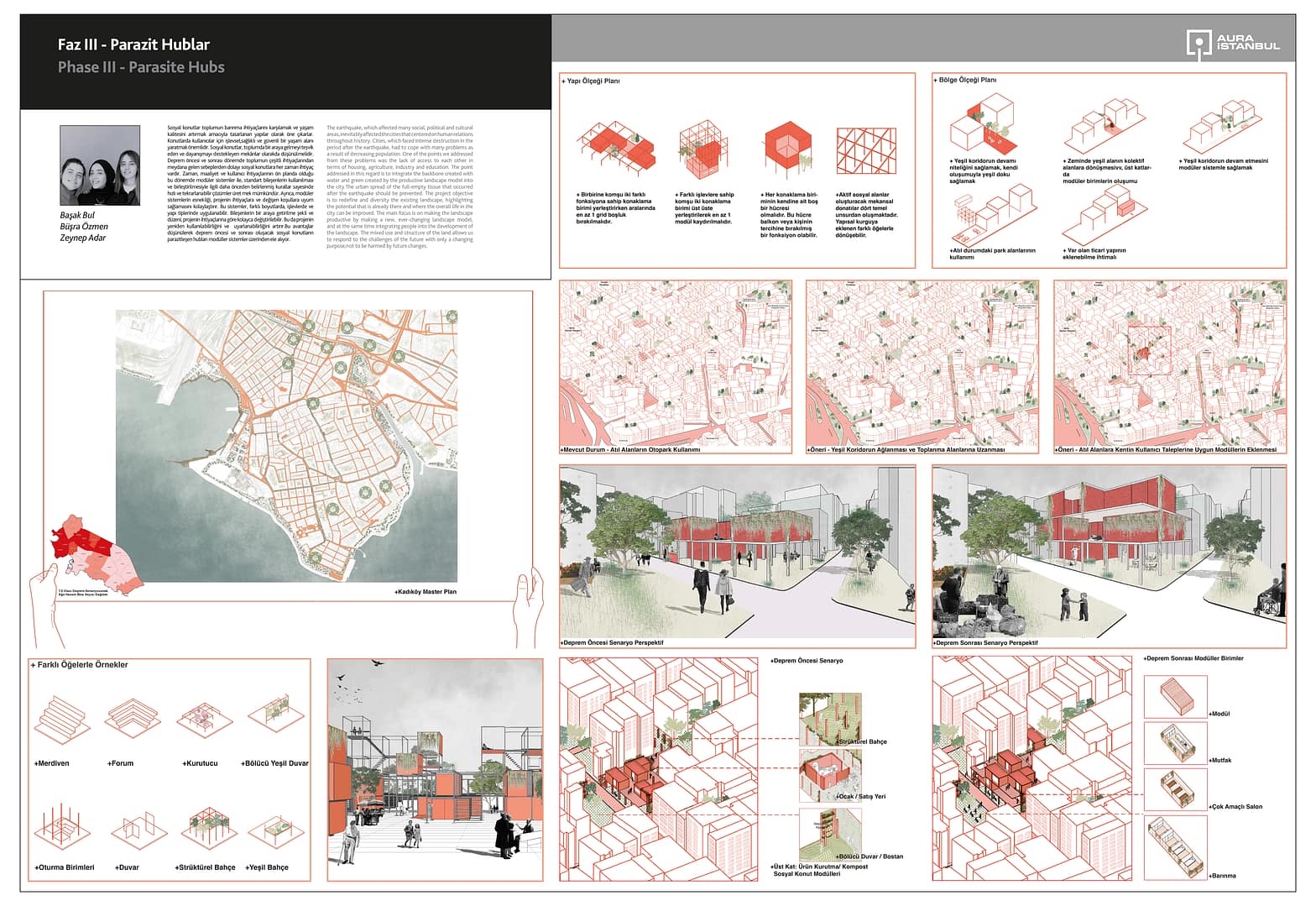Image resolution: width=1316 pixels, height=906 pixels.
Task: Click the Barınma module diagram
Action: click(1175, 846)
